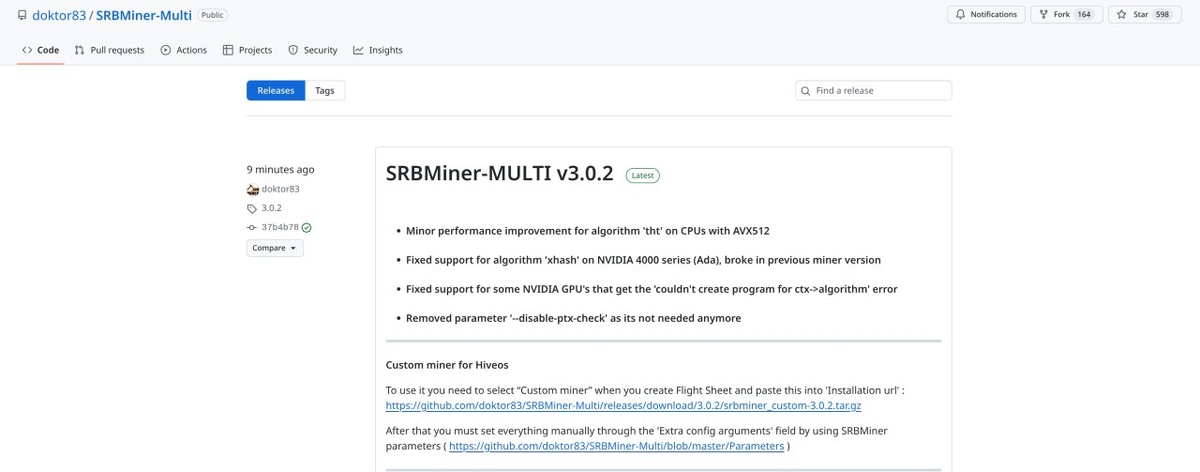Click the Star button's star icon
This screenshot has width=1200, height=472.
click(x=1122, y=15)
